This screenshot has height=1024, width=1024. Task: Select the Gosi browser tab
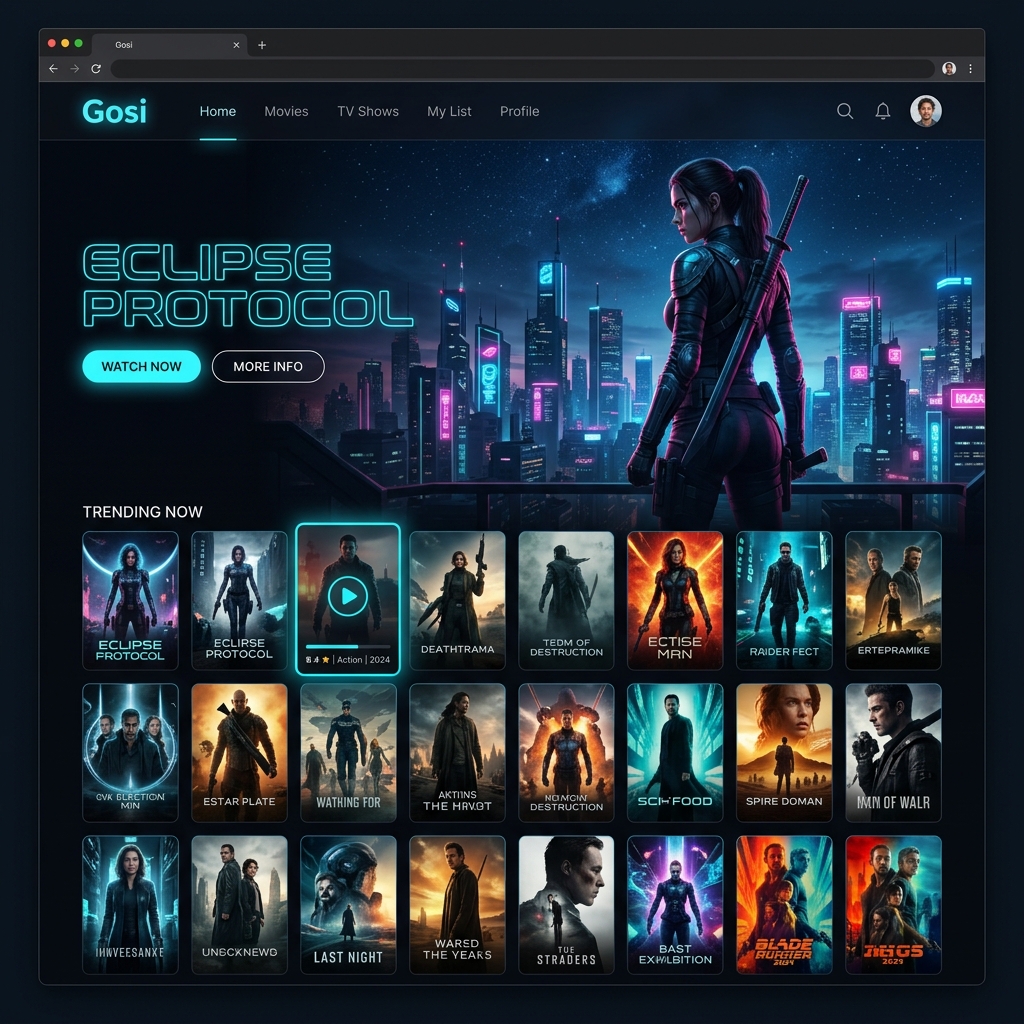[x=170, y=45]
